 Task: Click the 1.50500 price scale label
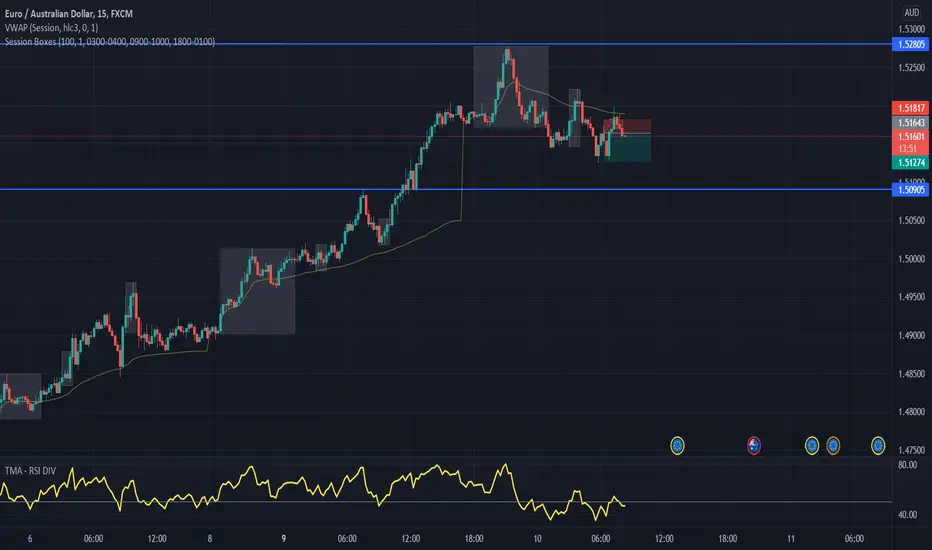(x=911, y=221)
